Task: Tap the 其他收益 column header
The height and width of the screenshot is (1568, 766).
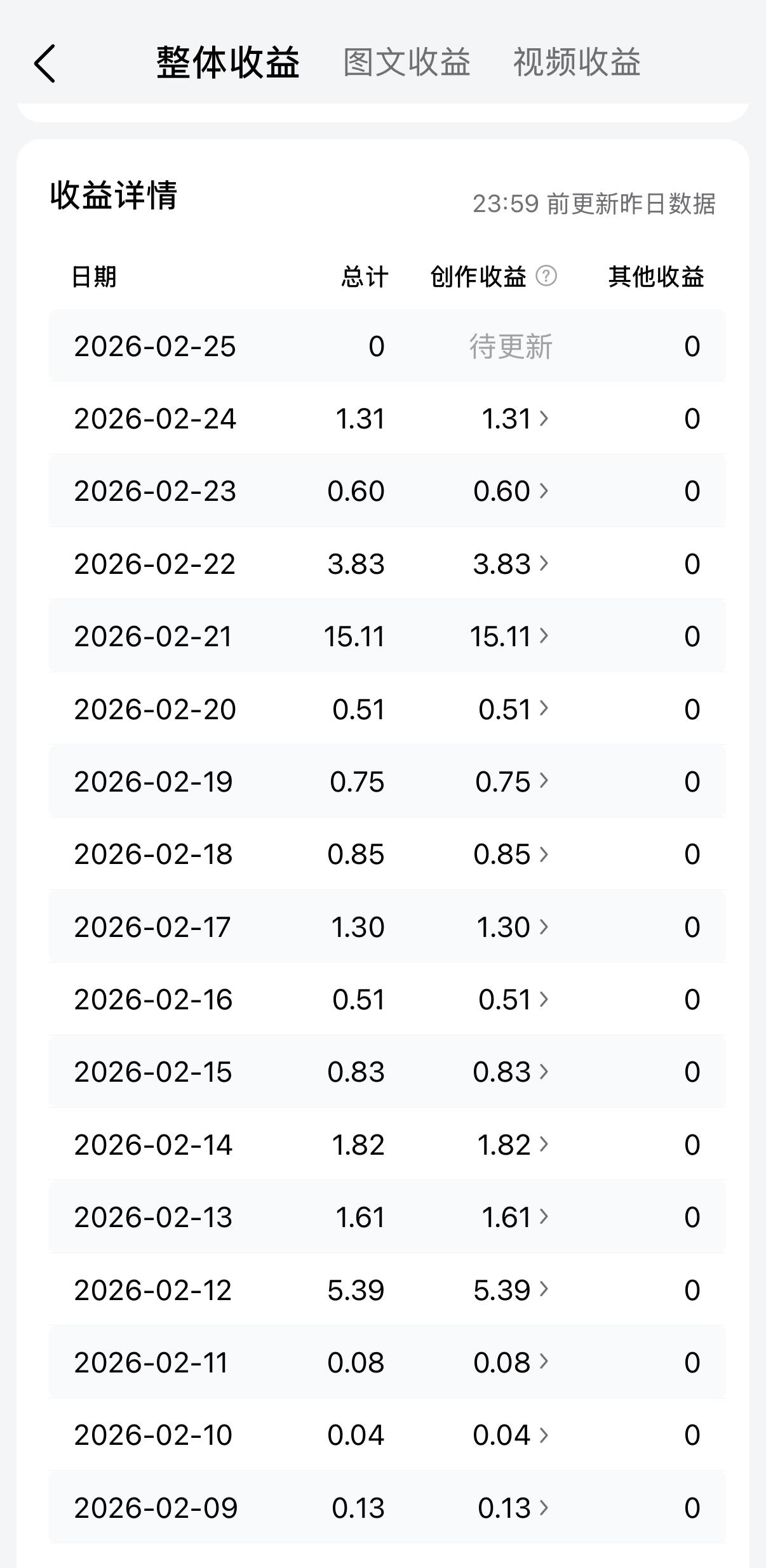Action: (x=656, y=277)
